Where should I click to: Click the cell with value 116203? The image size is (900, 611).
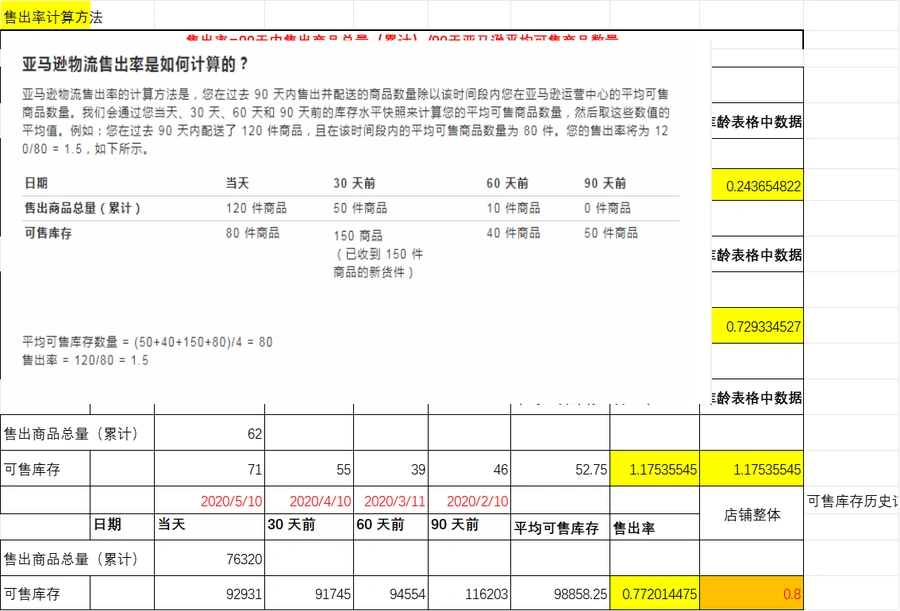470,593
